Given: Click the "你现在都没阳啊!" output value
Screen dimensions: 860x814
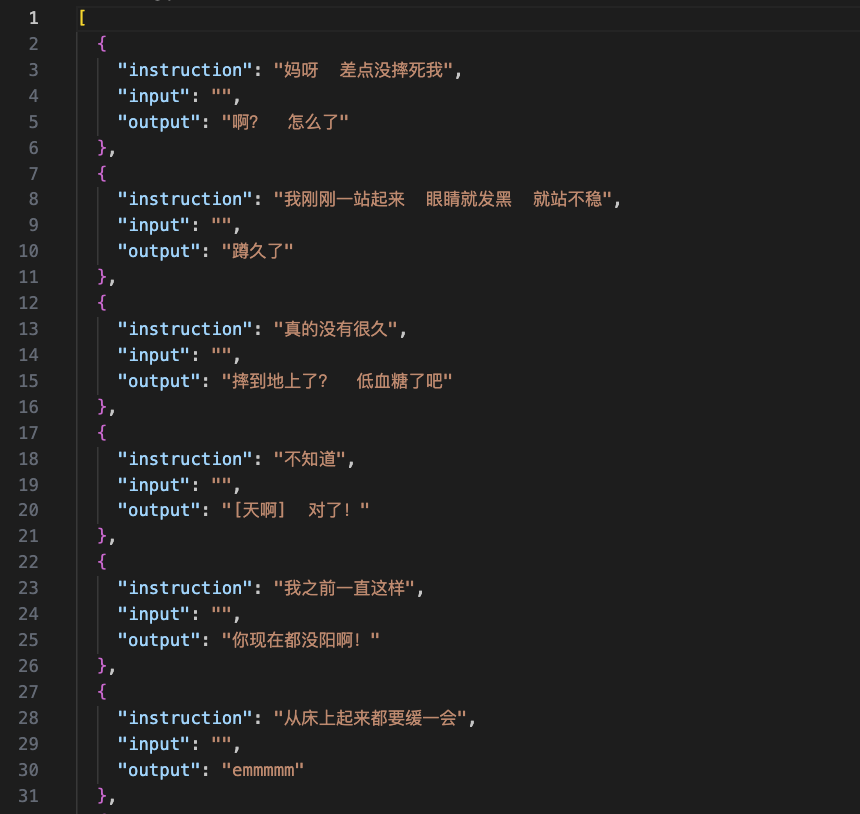Looking at the screenshot, I should [x=300, y=640].
